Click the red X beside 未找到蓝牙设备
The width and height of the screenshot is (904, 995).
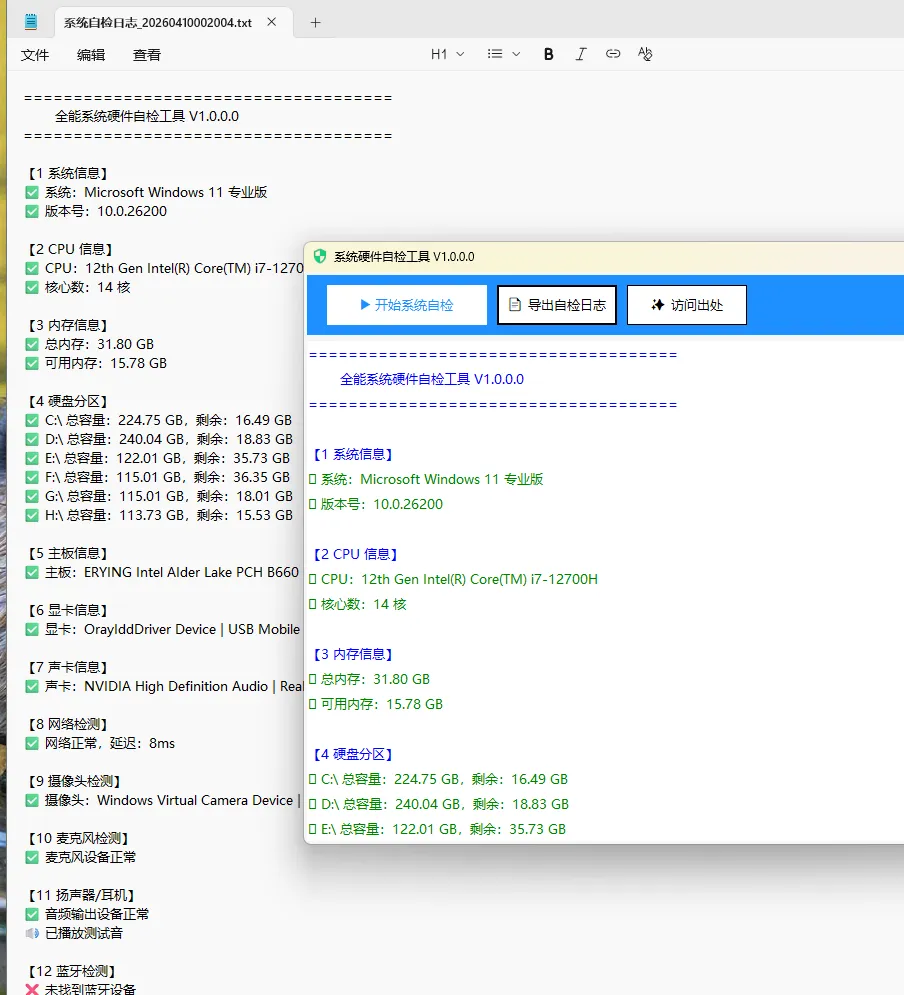click(x=32, y=989)
